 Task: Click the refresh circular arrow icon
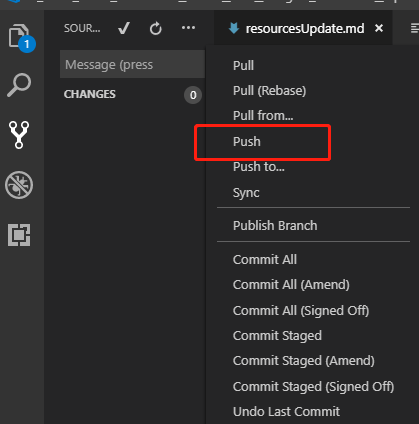coord(155,29)
